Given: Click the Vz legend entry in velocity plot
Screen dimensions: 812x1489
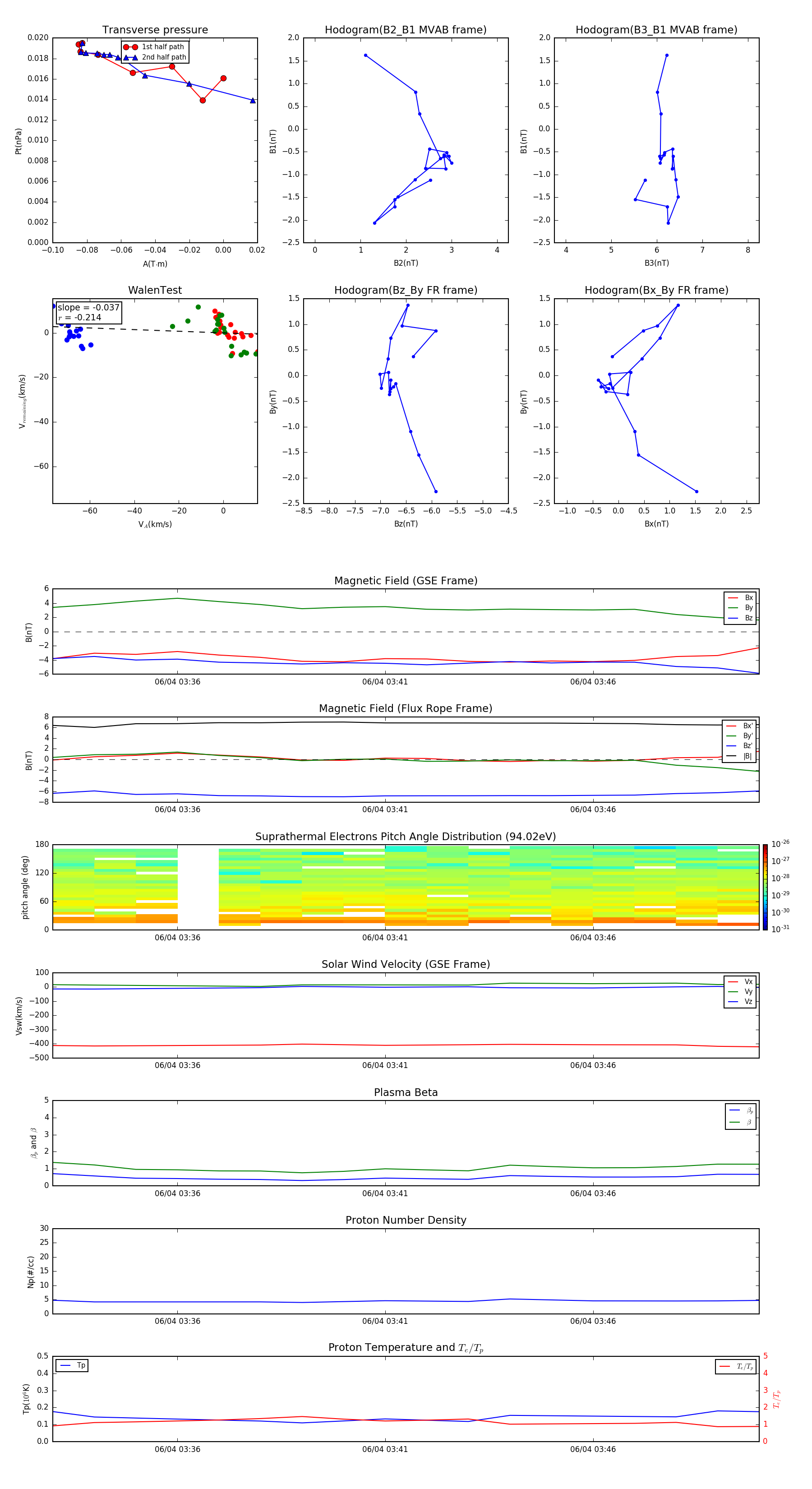Looking at the screenshot, I should [x=740, y=1002].
